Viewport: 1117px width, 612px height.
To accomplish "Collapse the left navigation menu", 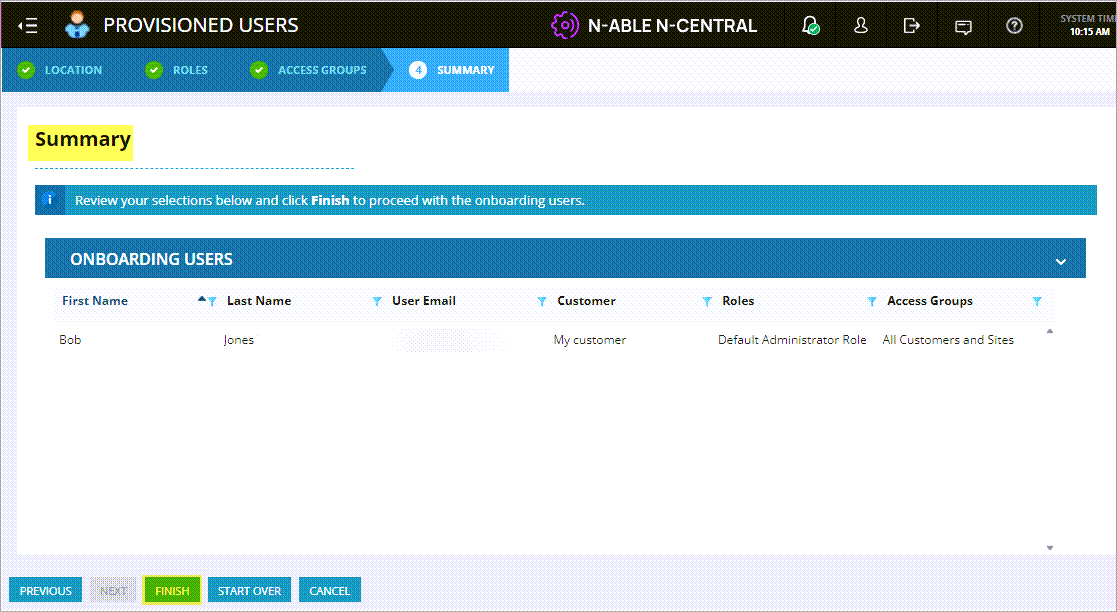I will pos(29,25).
